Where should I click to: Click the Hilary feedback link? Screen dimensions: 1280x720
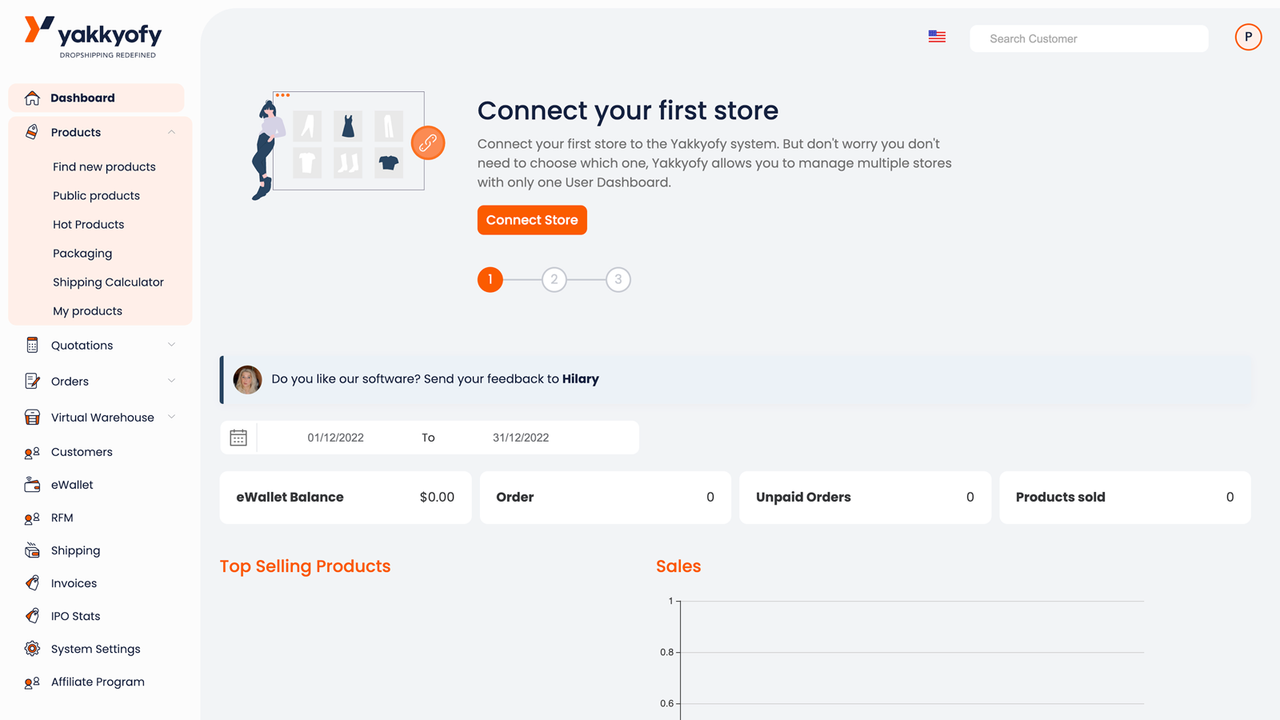[x=580, y=379]
